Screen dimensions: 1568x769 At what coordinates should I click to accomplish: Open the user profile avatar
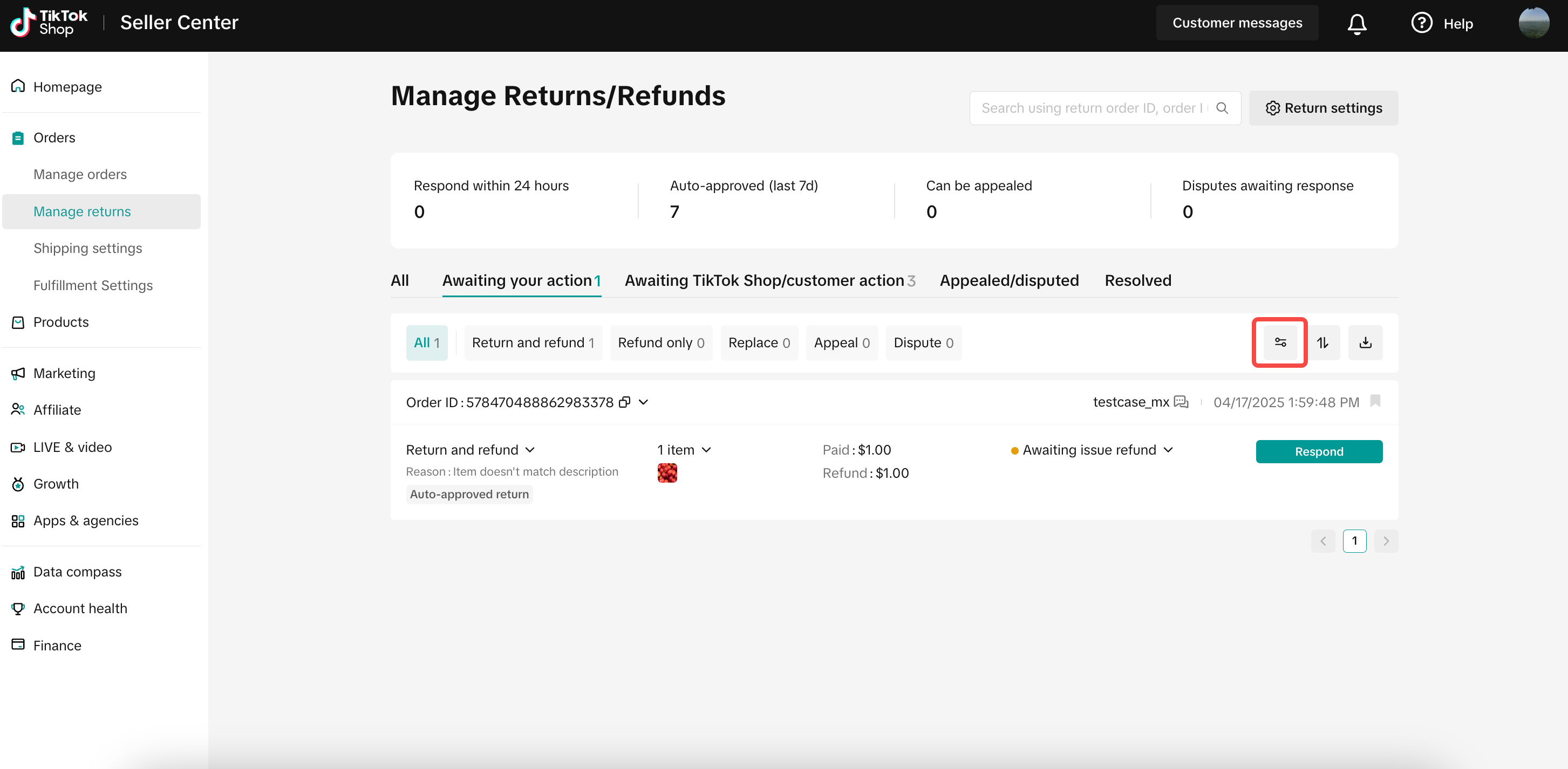pyautogui.click(x=1533, y=23)
